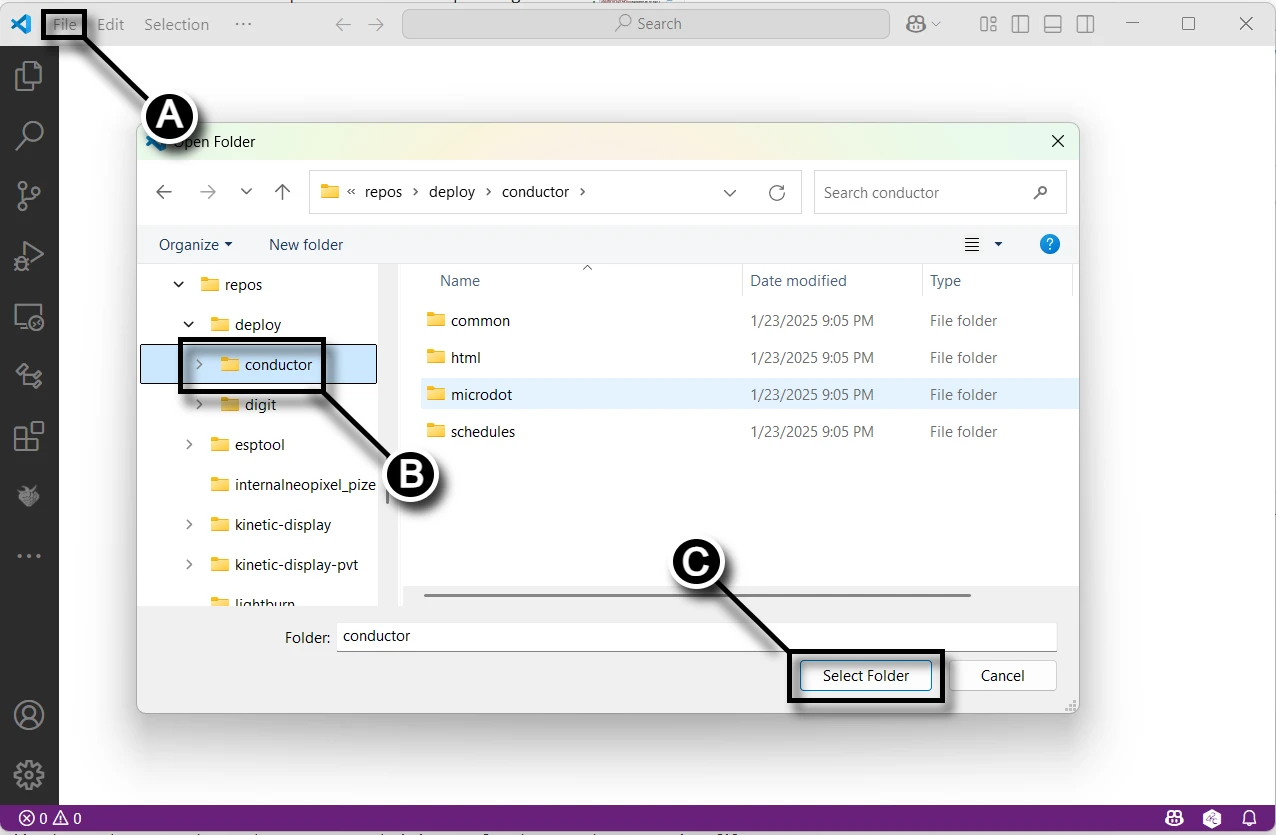Open the Accounts menu icon
This screenshot has width=1276, height=835.
click(x=29, y=715)
